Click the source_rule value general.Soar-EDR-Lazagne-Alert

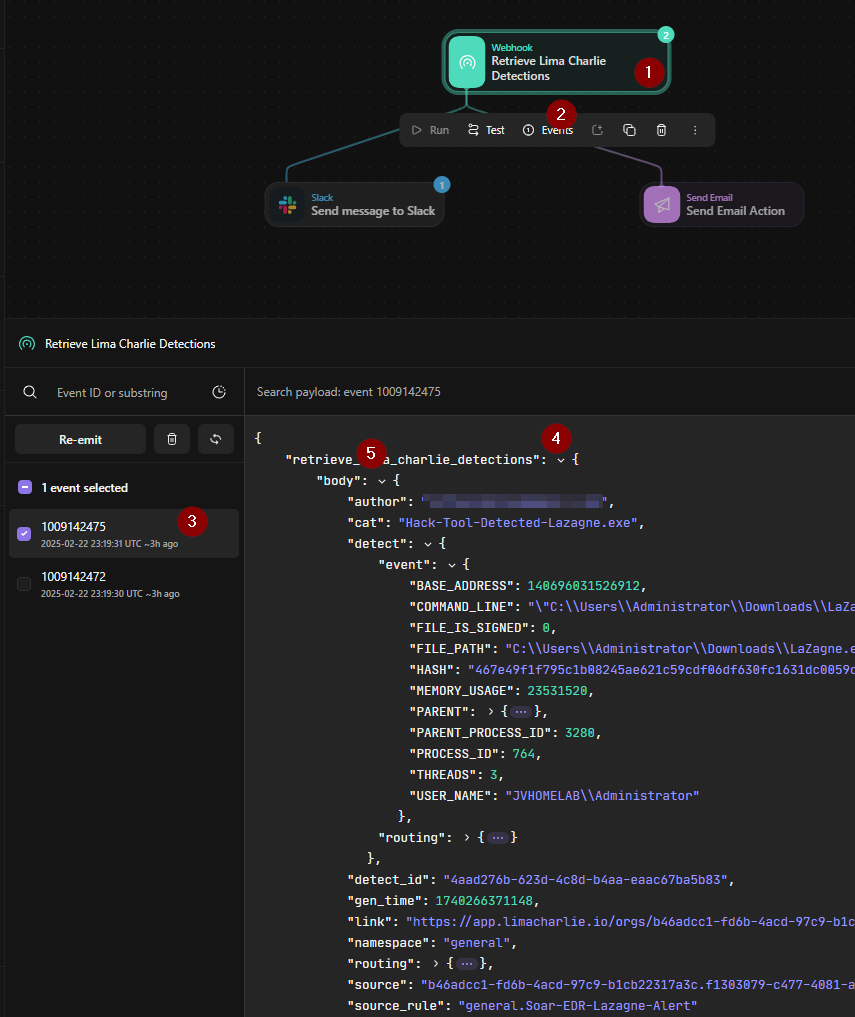point(577,1006)
